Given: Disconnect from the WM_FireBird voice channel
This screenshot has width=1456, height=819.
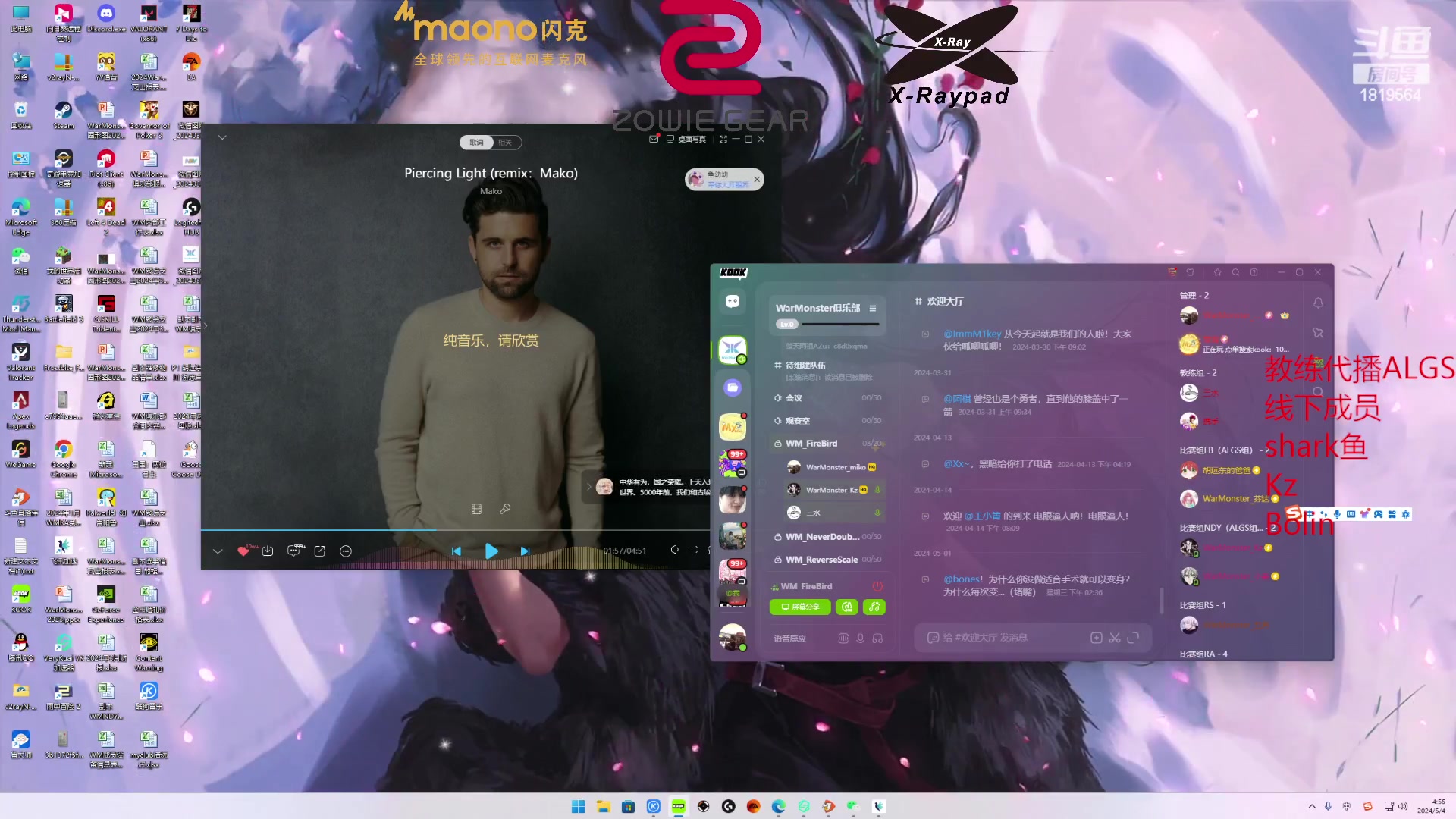Looking at the screenshot, I should click(x=877, y=586).
